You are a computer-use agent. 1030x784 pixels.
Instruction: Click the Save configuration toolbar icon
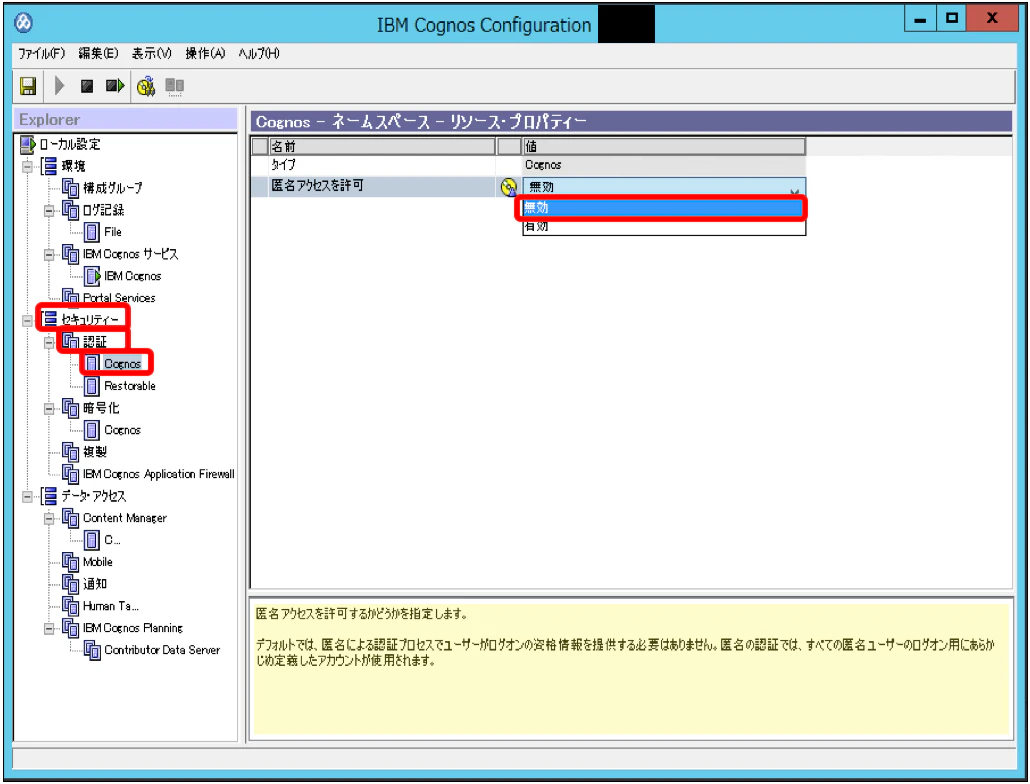click(x=28, y=86)
